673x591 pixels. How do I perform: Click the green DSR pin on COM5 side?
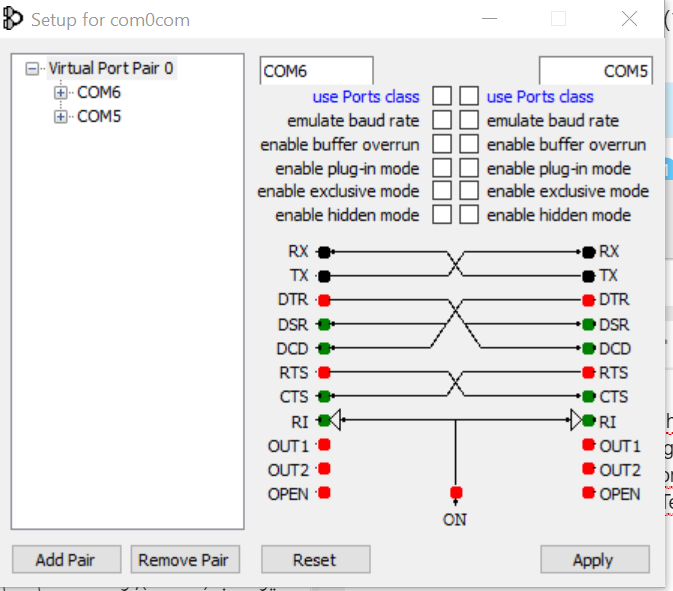pyautogui.click(x=589, y=324)
